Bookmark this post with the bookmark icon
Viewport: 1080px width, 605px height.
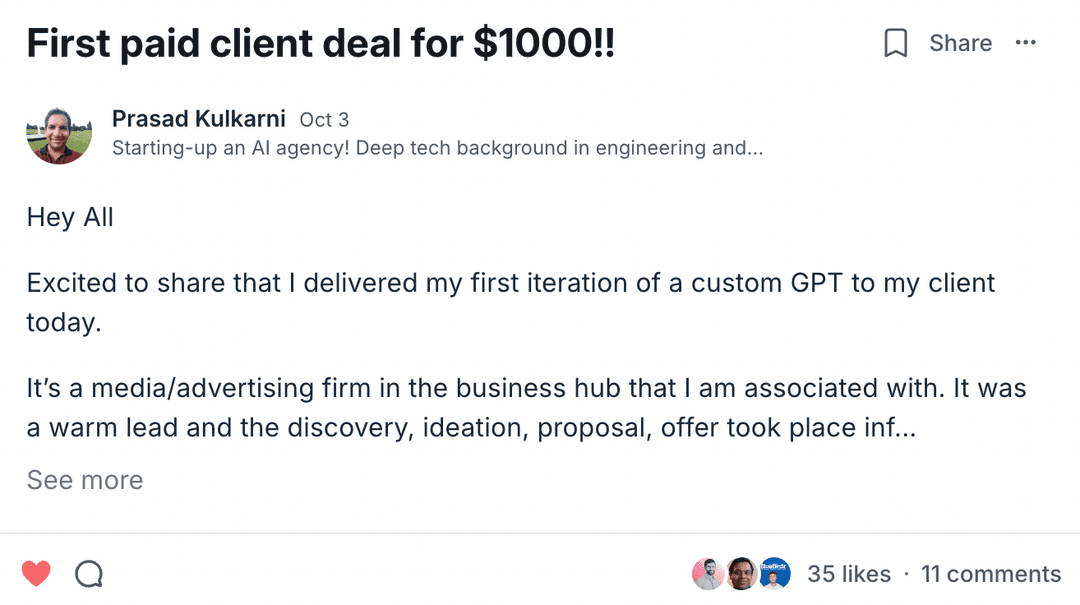(896, 43)
